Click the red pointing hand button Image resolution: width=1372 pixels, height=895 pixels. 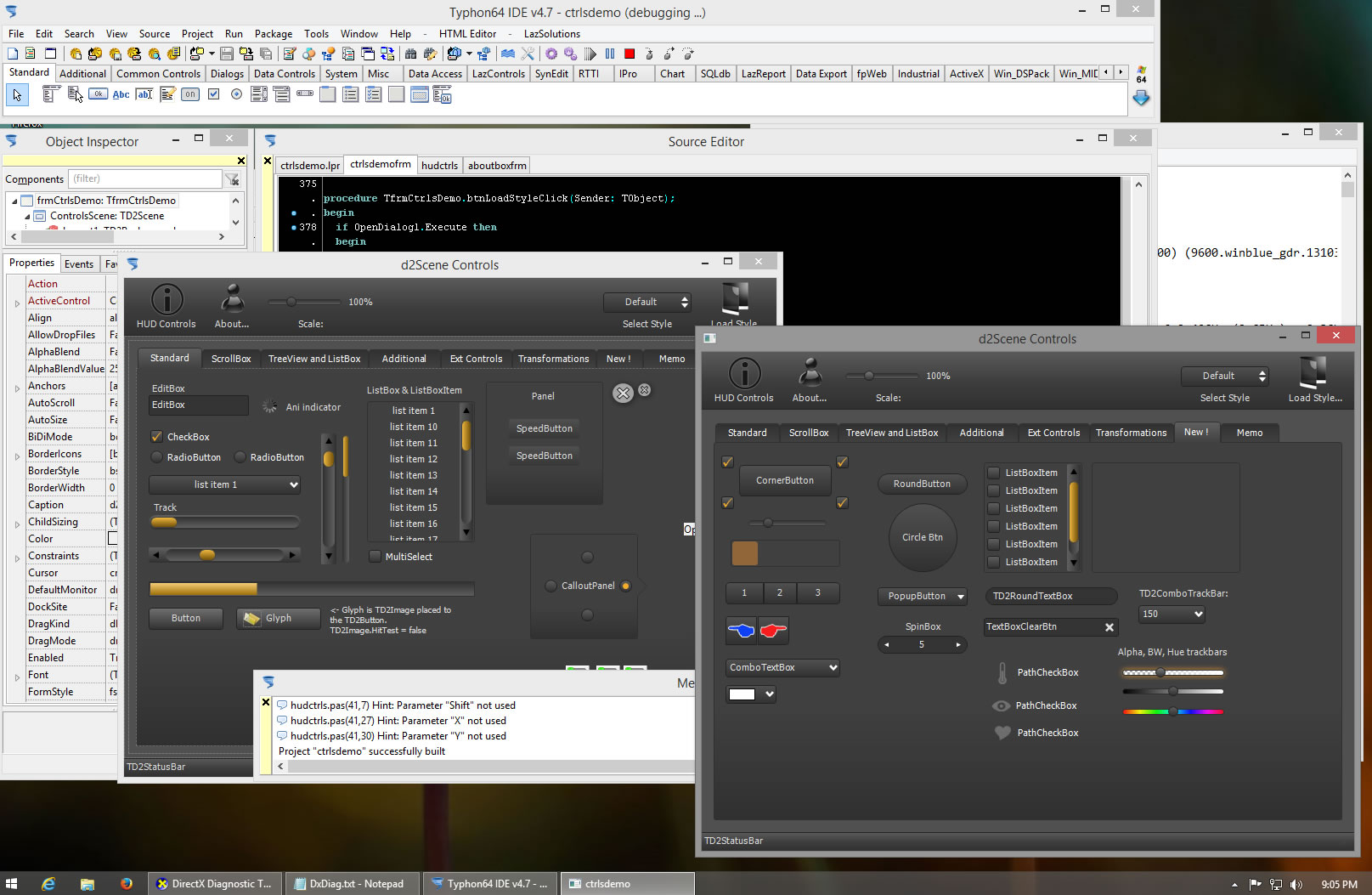tap(773, 631)
